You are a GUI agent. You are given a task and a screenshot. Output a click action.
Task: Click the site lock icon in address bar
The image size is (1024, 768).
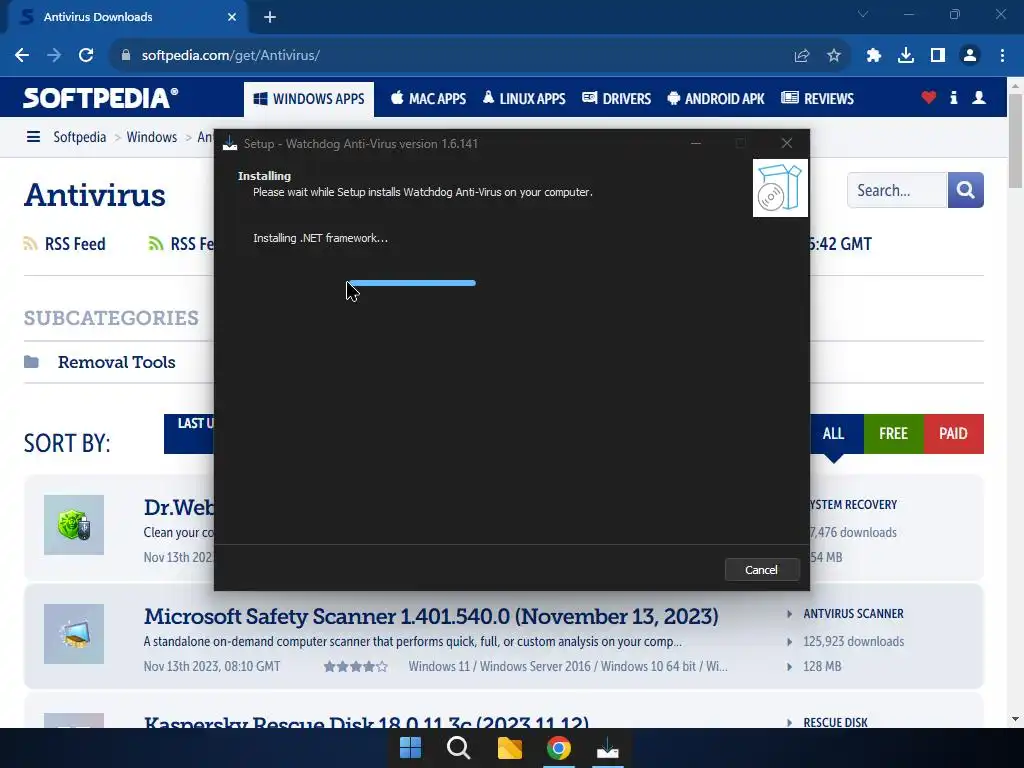pyautogui.click(x=126, y=56)
